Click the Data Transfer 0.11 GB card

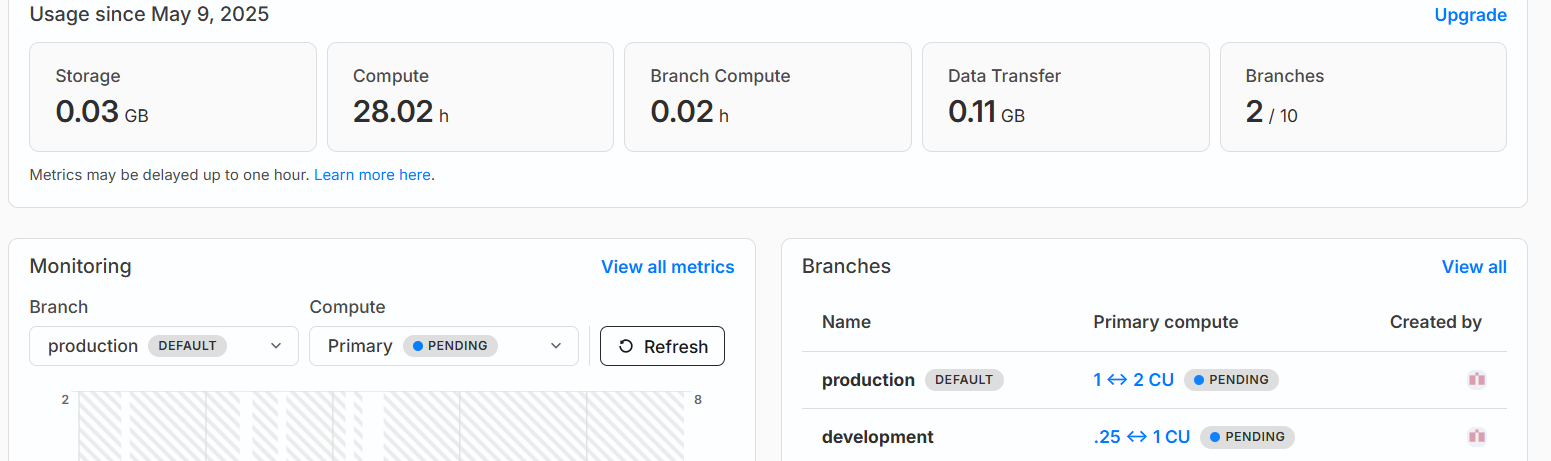pyautogui.click(x=1065, y=97)
